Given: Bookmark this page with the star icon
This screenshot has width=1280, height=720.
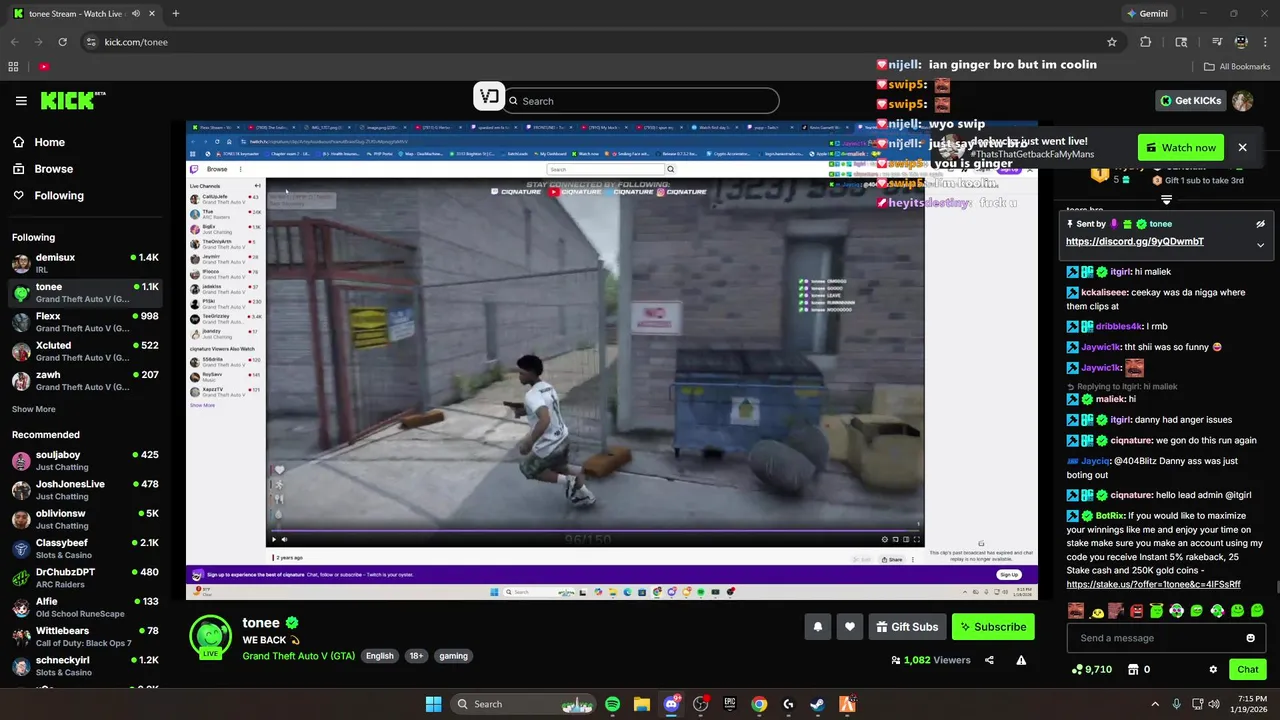Looking at the screenshot, I should (1111, 42).
